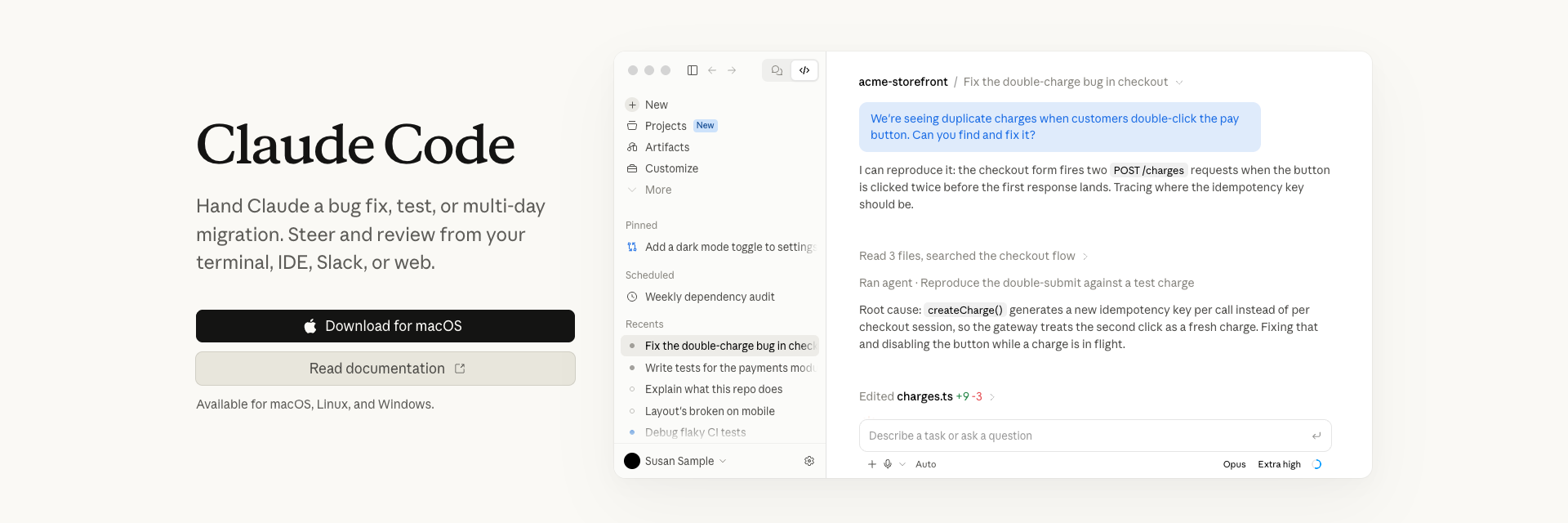Click the microphone icon
The height and width of the screenshot is (523, 1568).
click(x=888, y=464)
